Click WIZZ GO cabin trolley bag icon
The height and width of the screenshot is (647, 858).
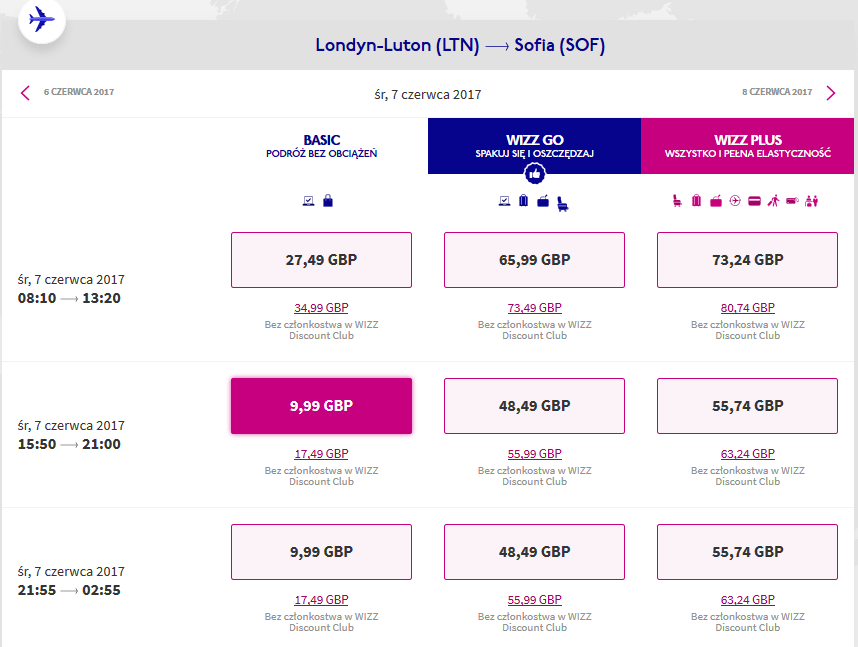[543, 201]
